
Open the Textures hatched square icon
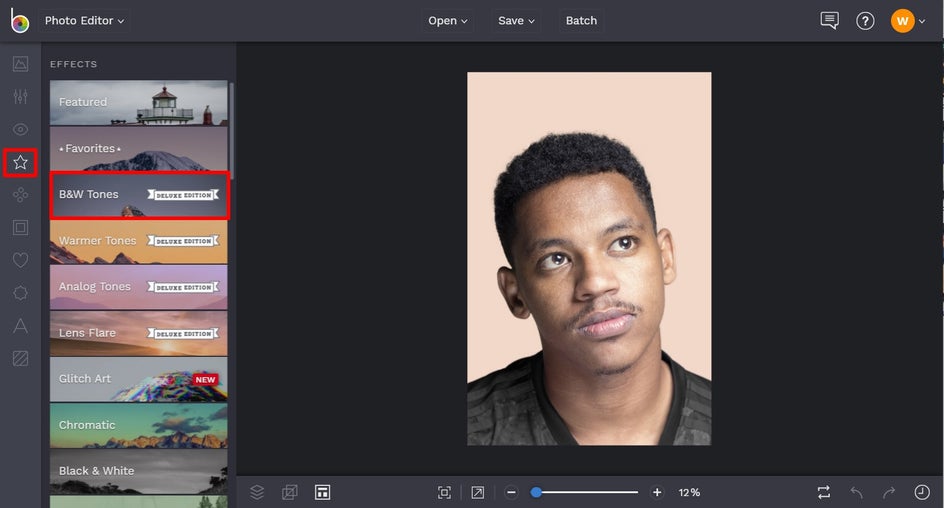tap(20, 359)
